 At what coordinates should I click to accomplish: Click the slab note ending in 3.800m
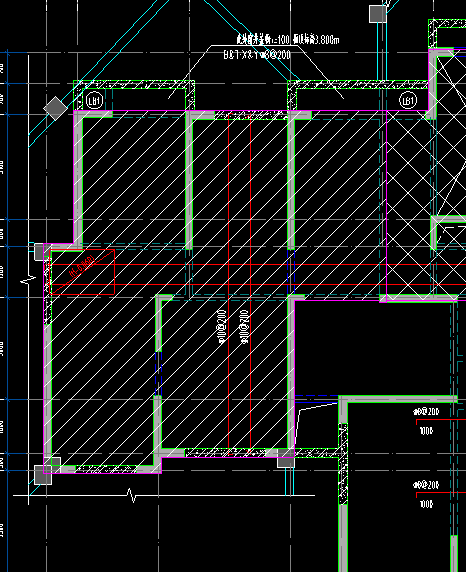tap(288, 39)
